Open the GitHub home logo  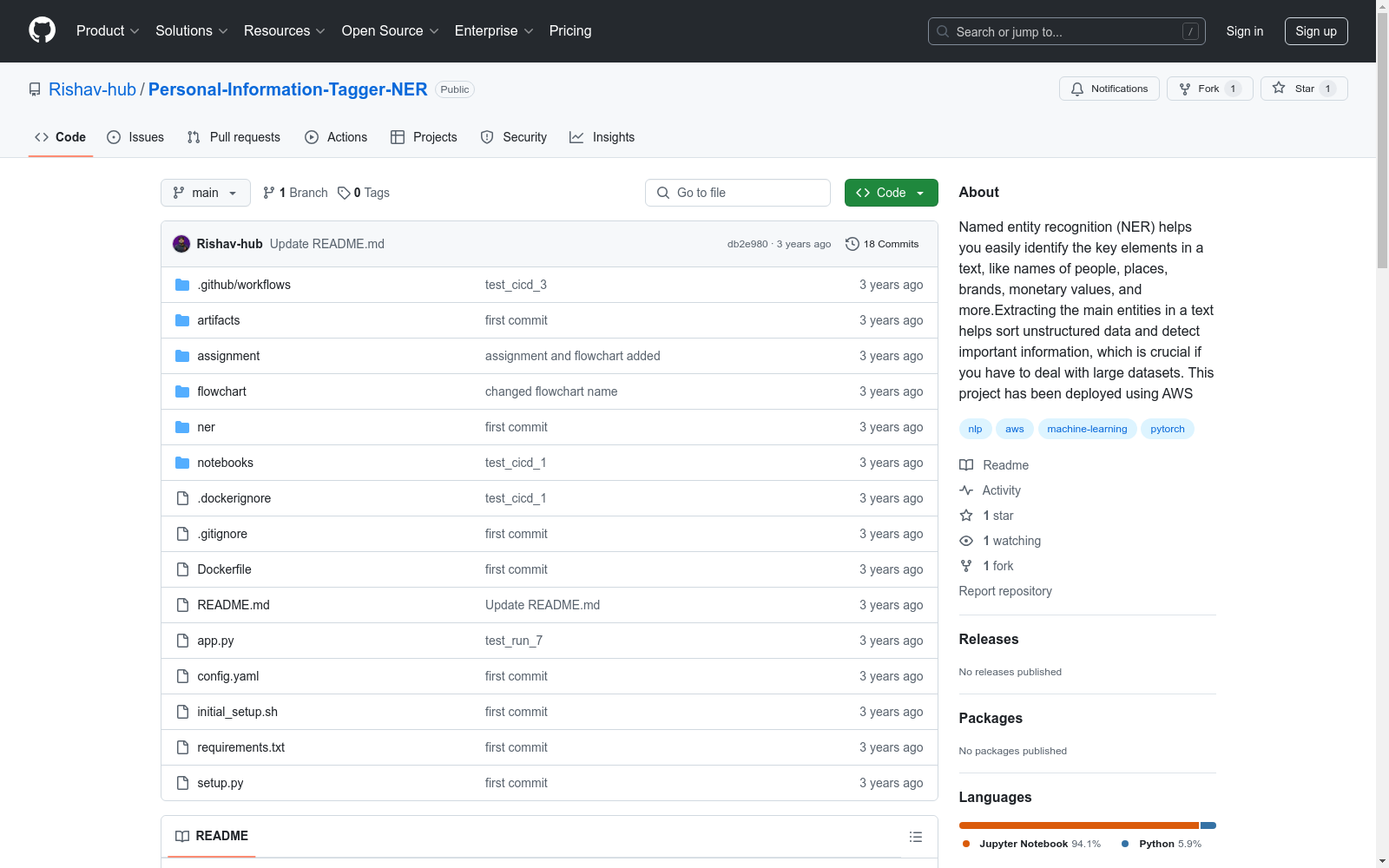click(42, 30)
